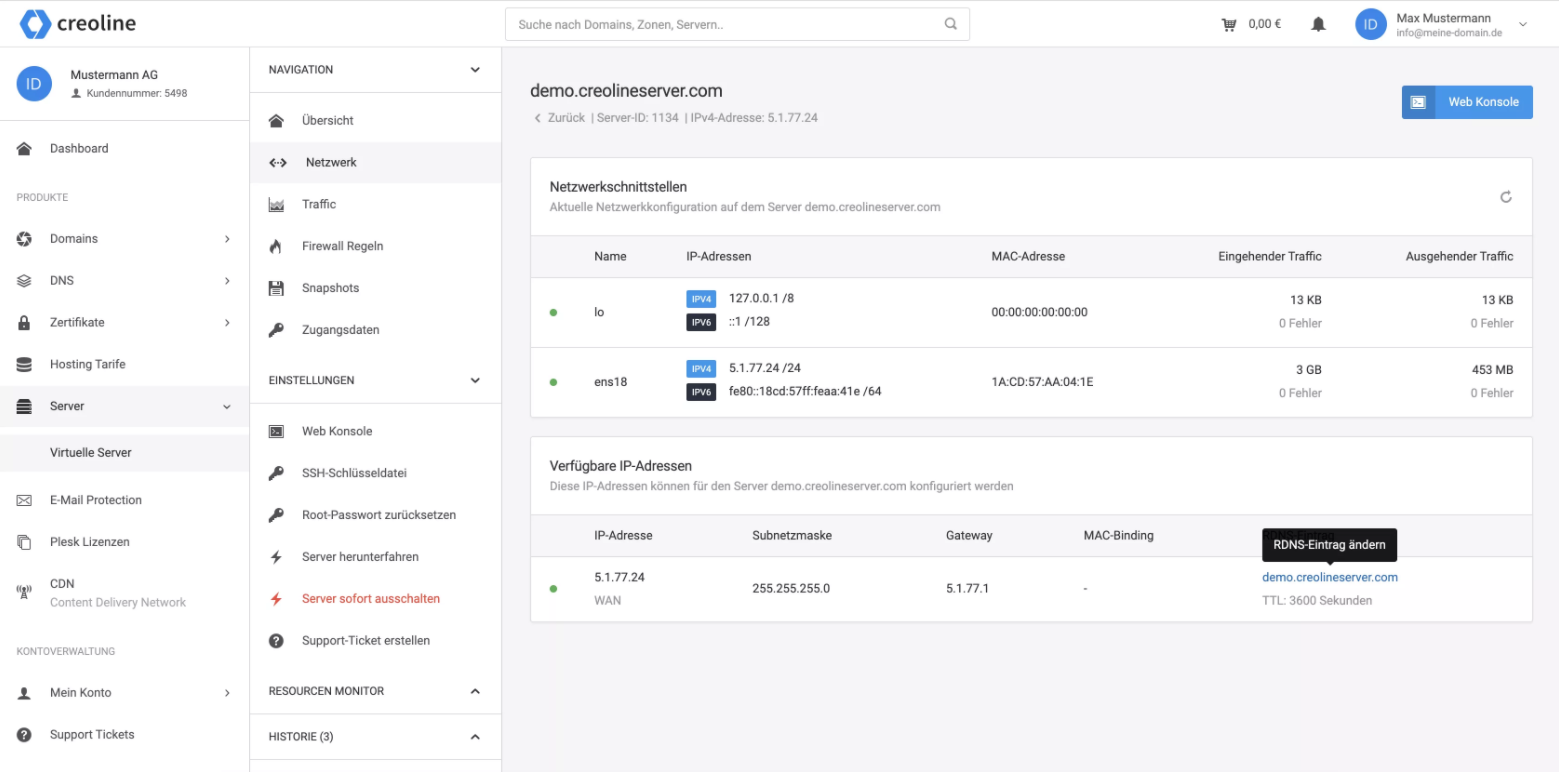Click the Traffic chart icon
This screenshot has width=1559, height=772.
(x=277, y=205)
